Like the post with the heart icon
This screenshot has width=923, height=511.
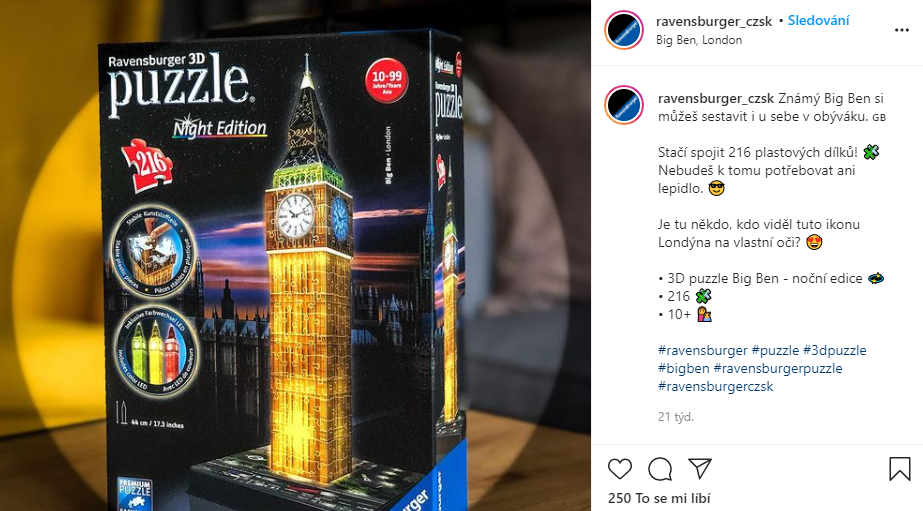tap(620, 469)
